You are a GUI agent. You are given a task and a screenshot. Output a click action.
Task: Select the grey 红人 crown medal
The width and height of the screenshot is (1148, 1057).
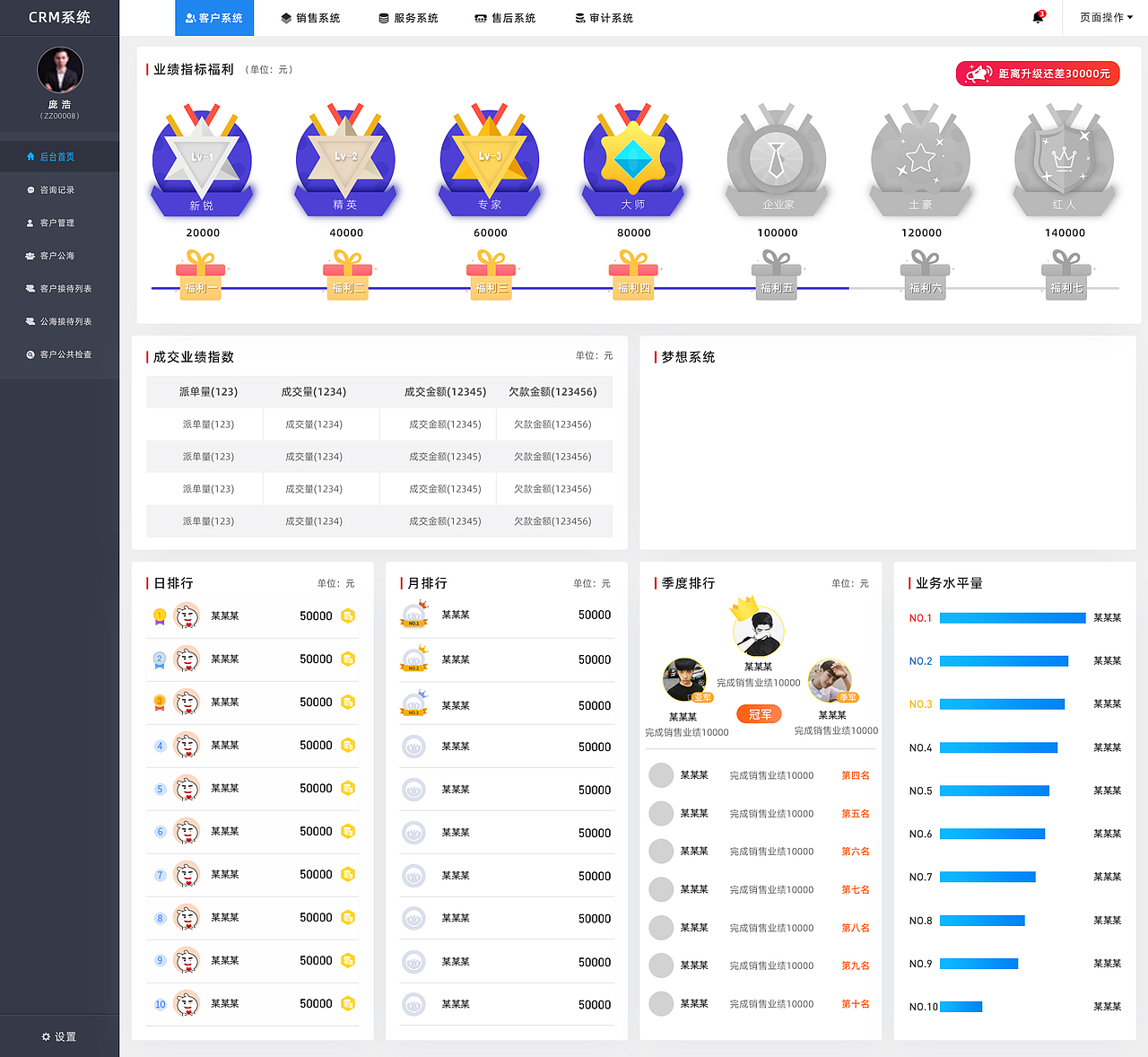(1064, 161)
